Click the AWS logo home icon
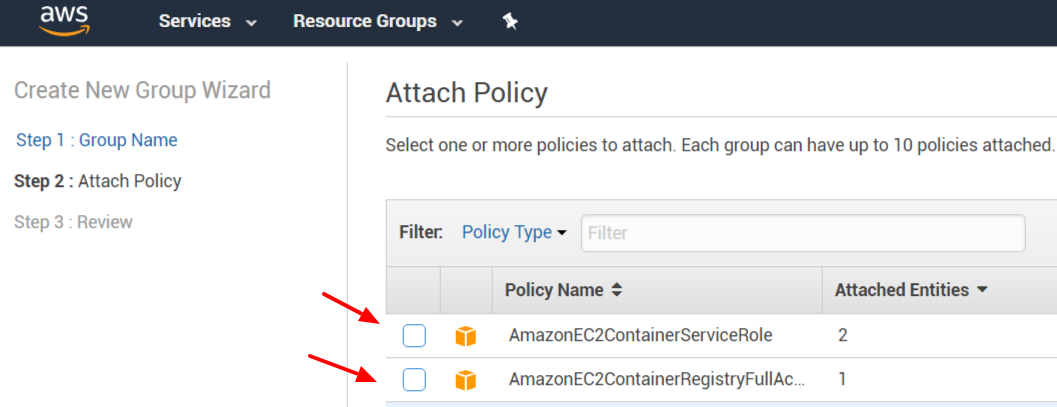The height and width of the screenshot is (407, 1057). (x=64, y=20)
